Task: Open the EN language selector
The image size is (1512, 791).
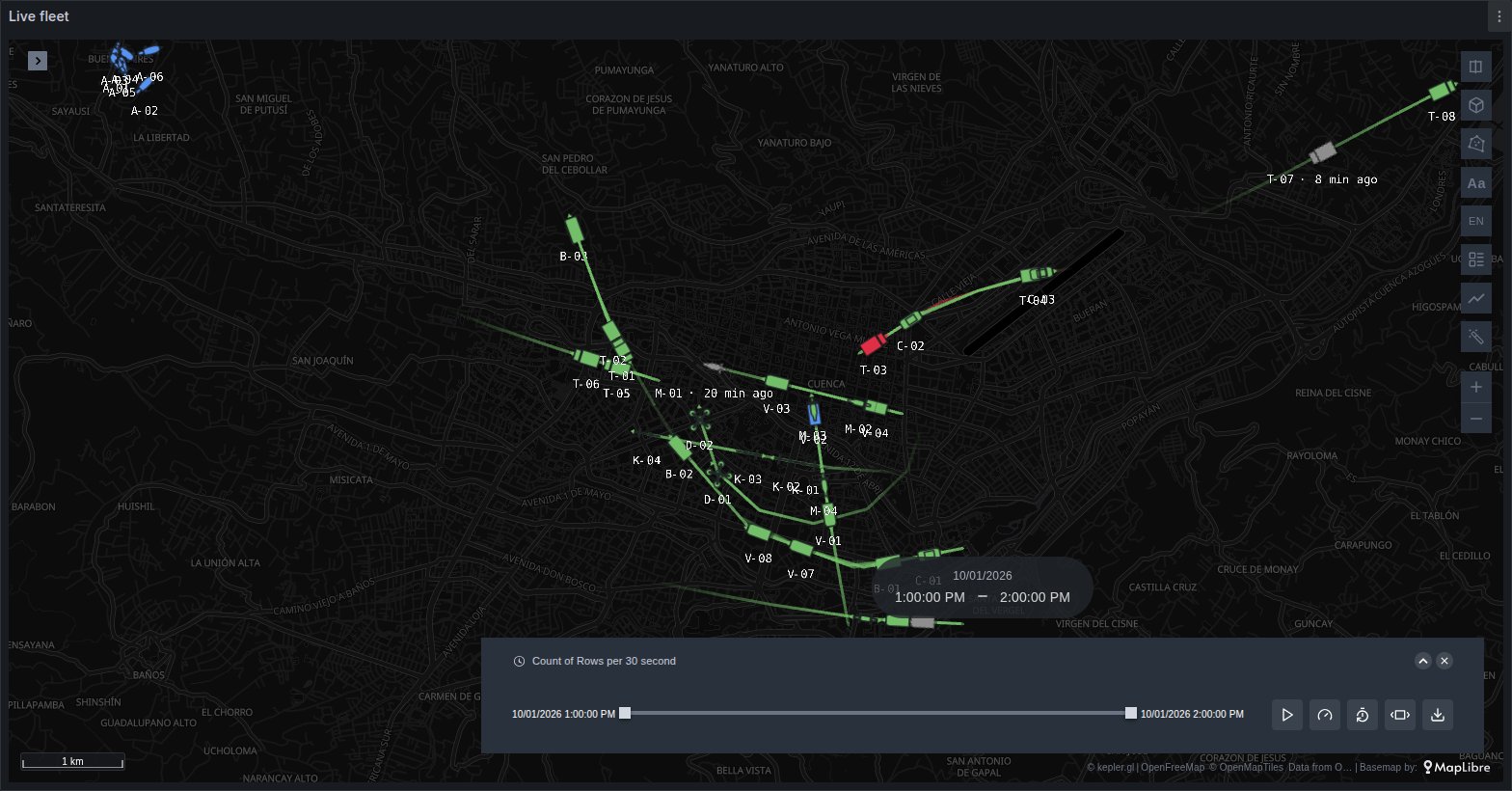Action: pyautogui.click(x=1475, y=221)
